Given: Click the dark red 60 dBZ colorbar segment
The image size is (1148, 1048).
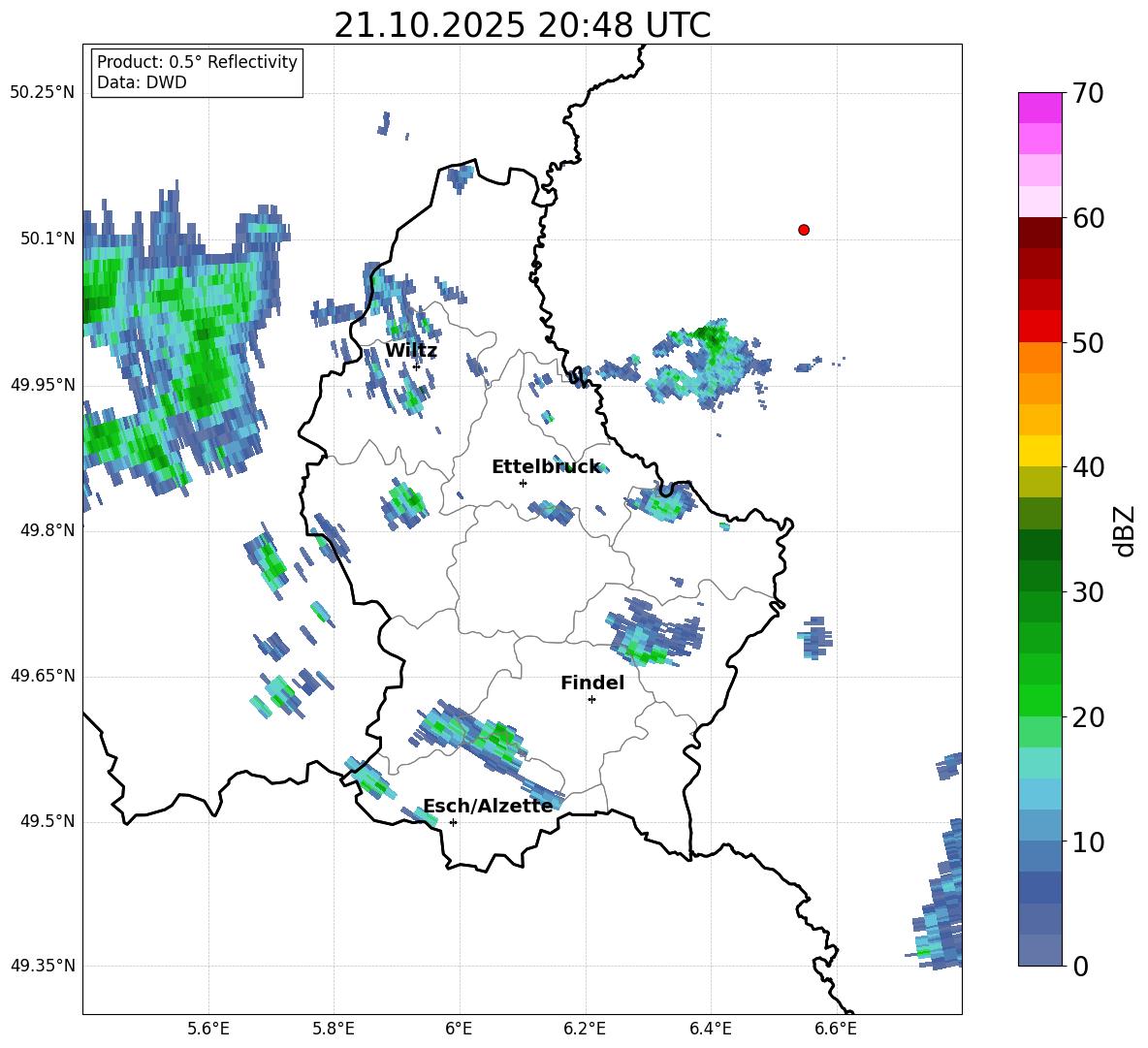Looking at the screenshot, I should point(1039,233).
